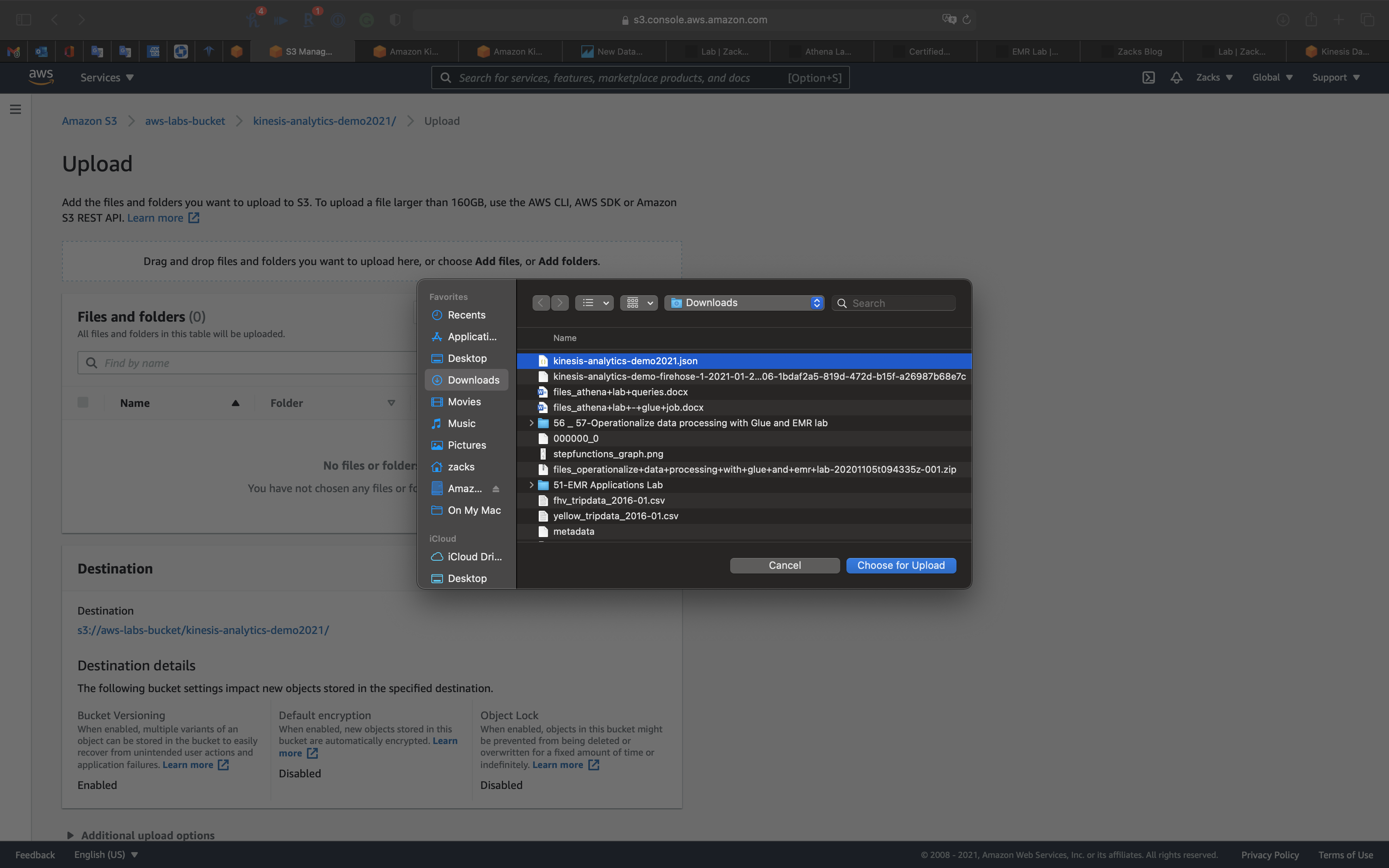1389x868 pixels.
Task: Expand the 51-EMR Applications Lab folder
Action: point(531,485)
